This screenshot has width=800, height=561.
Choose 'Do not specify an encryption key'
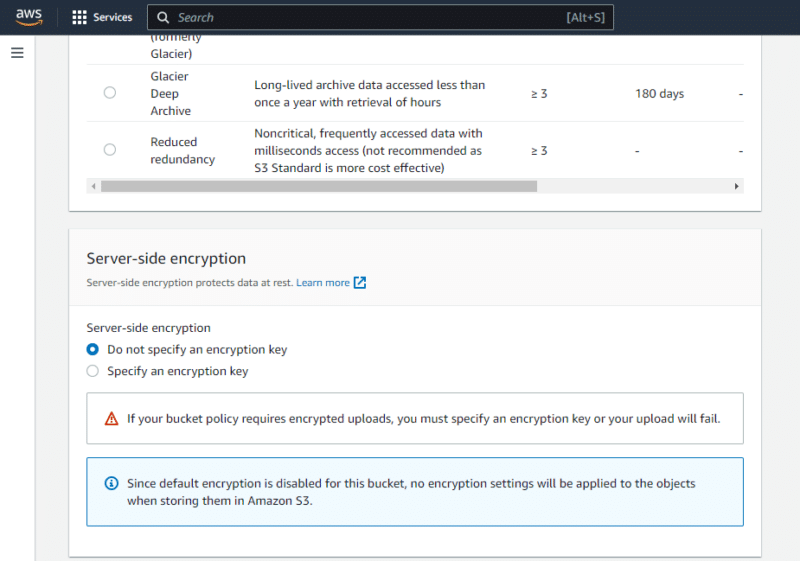point(93,350)
